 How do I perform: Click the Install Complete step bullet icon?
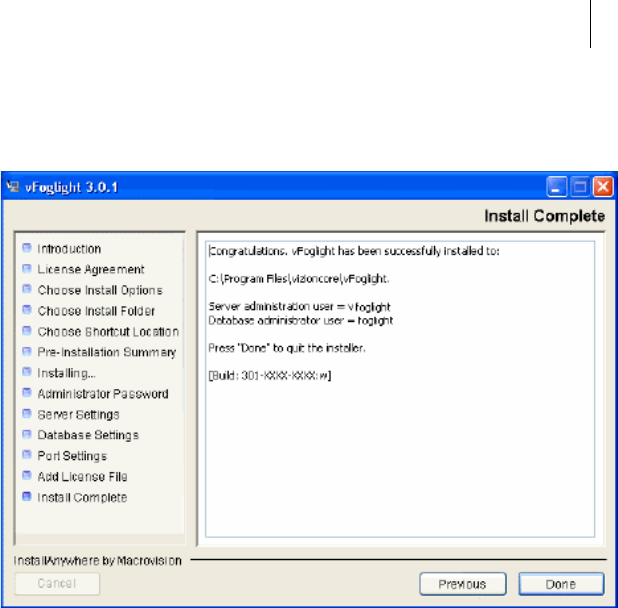(27, 496)
